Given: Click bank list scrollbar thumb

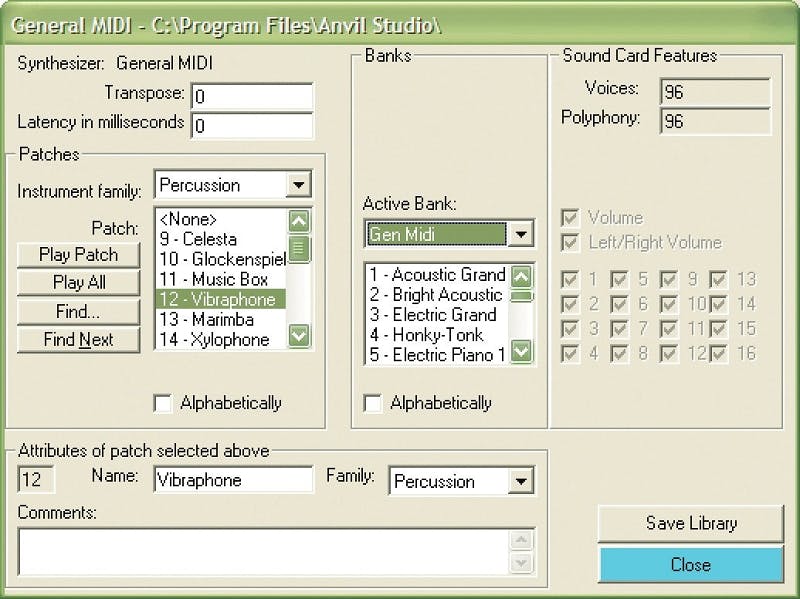Looking at the screenshot, I should pos(521,296).
